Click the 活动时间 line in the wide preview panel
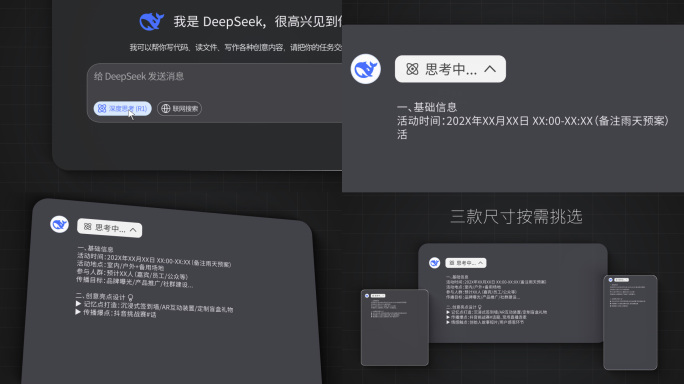684x384 pixels. [x=496, y=282]
